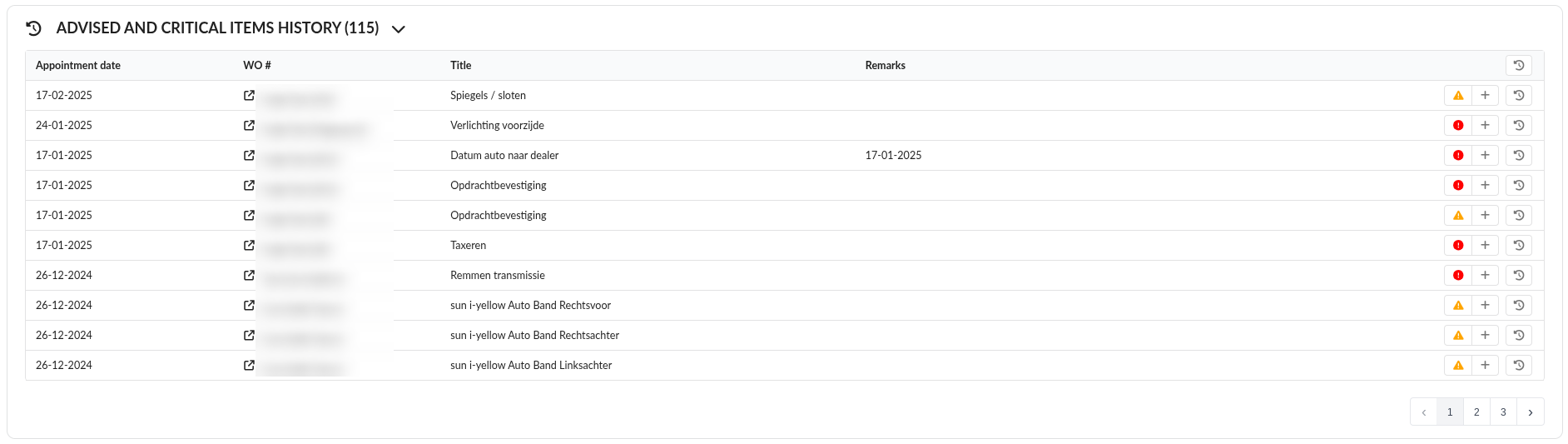
Task: Show history for Band Linksachter row
Action: click(1518, 366)
